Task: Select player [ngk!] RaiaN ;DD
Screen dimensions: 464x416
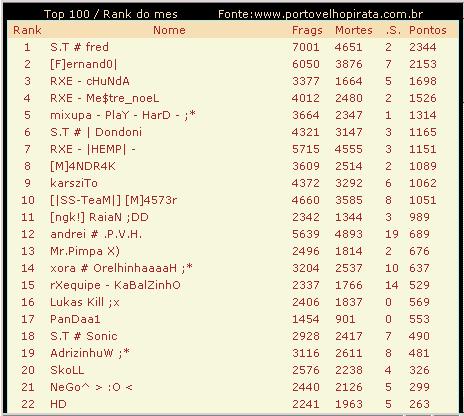Action: click(99, 217)
